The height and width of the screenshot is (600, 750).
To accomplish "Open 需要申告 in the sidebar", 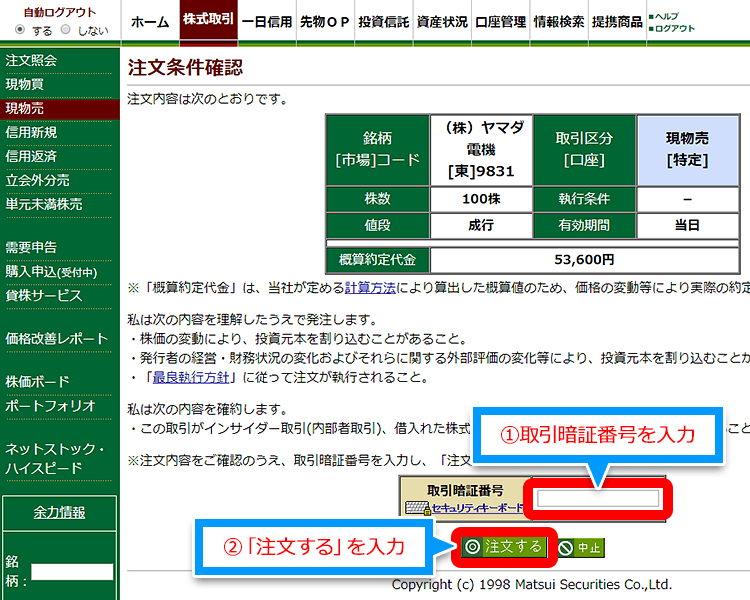I will [32, 247].
